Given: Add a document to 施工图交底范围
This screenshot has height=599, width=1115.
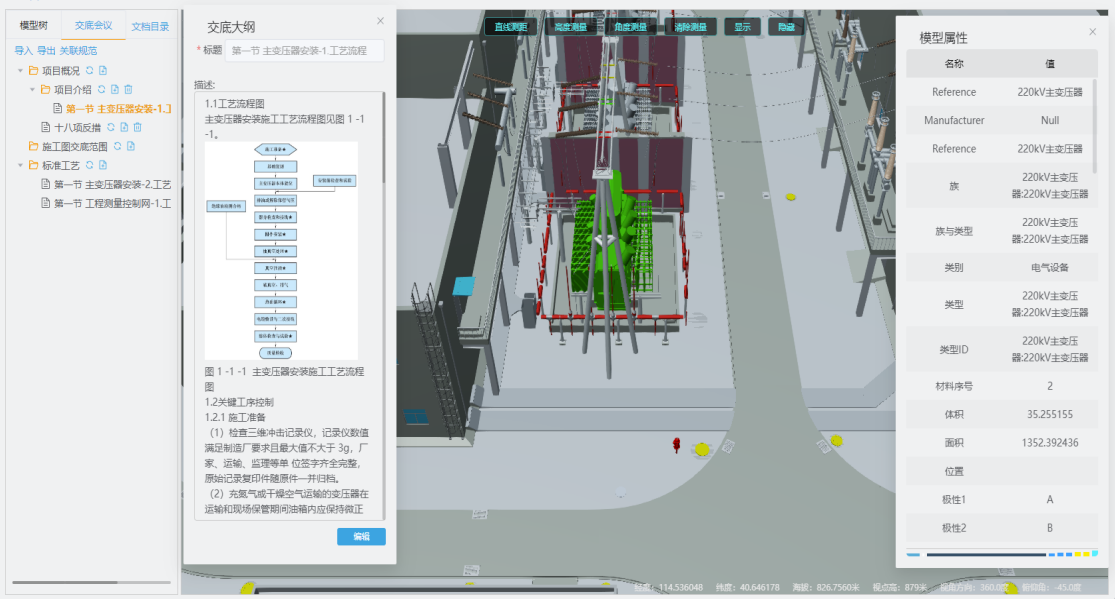Looking at the screenshot, I should 131,147.
